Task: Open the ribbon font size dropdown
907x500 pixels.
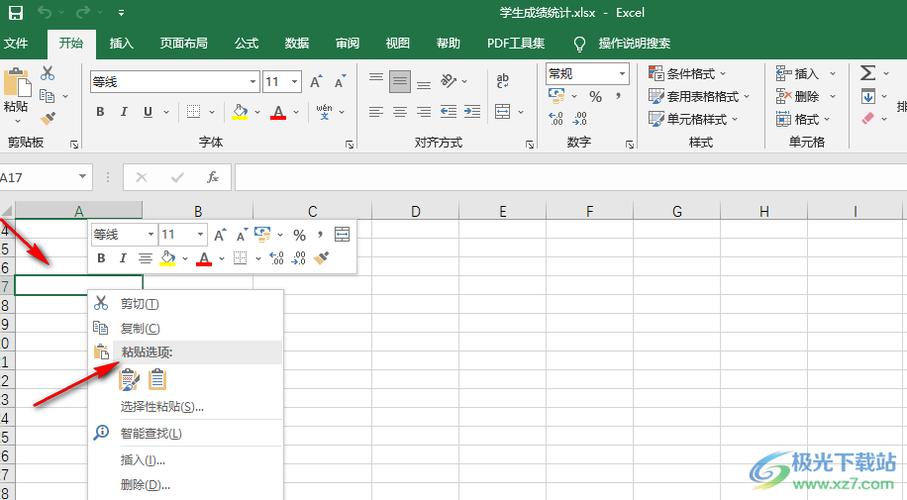Action: coord(294,82)
